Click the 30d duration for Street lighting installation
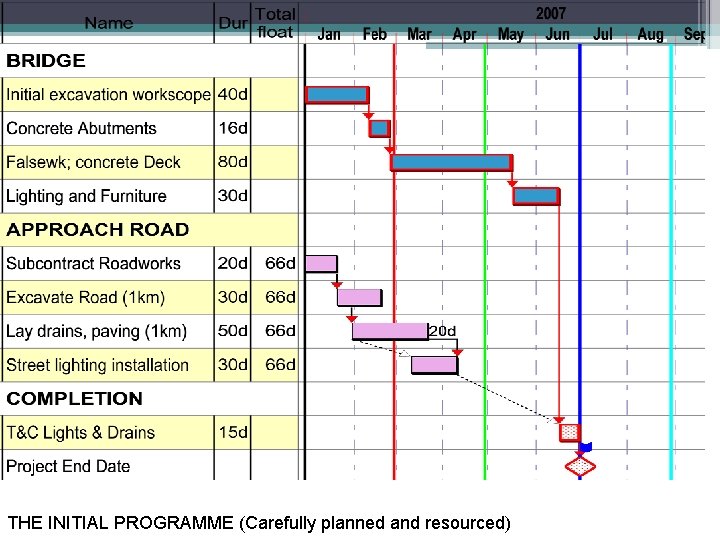720x540 pixels. coord(232,365)
